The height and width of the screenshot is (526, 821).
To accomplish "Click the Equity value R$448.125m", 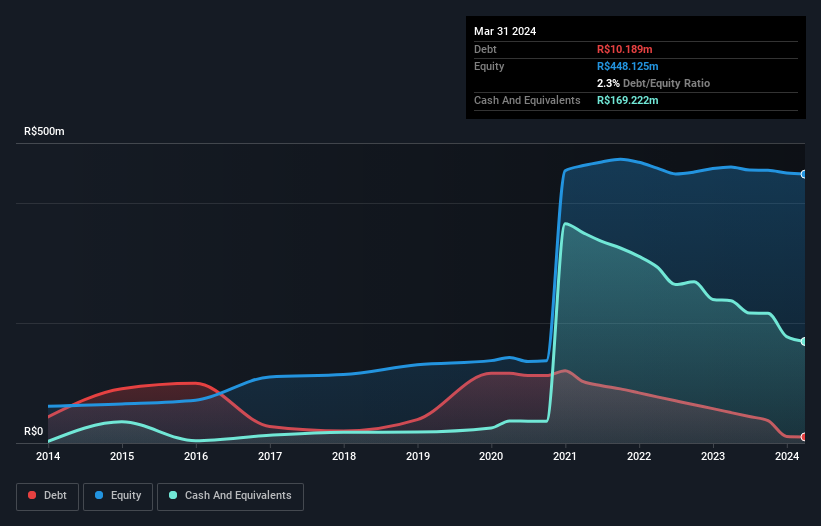I will tap(627, 66).
